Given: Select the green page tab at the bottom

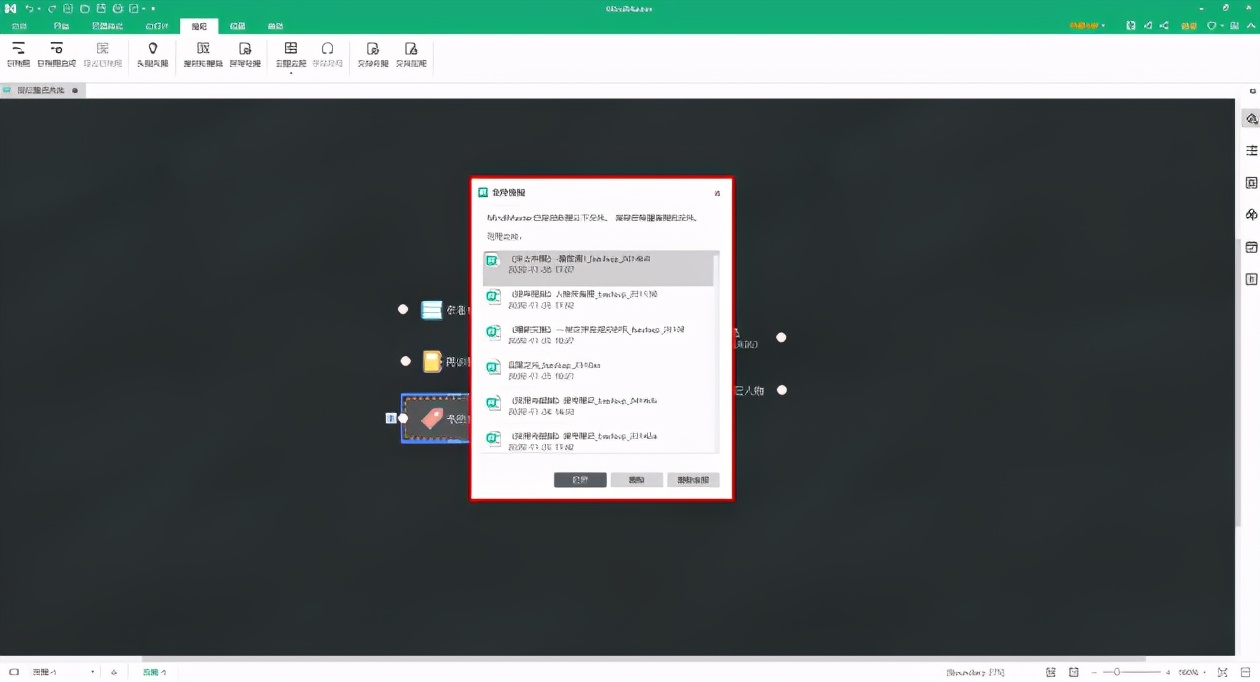Looking at the screenshot, I should pos(154,672).
